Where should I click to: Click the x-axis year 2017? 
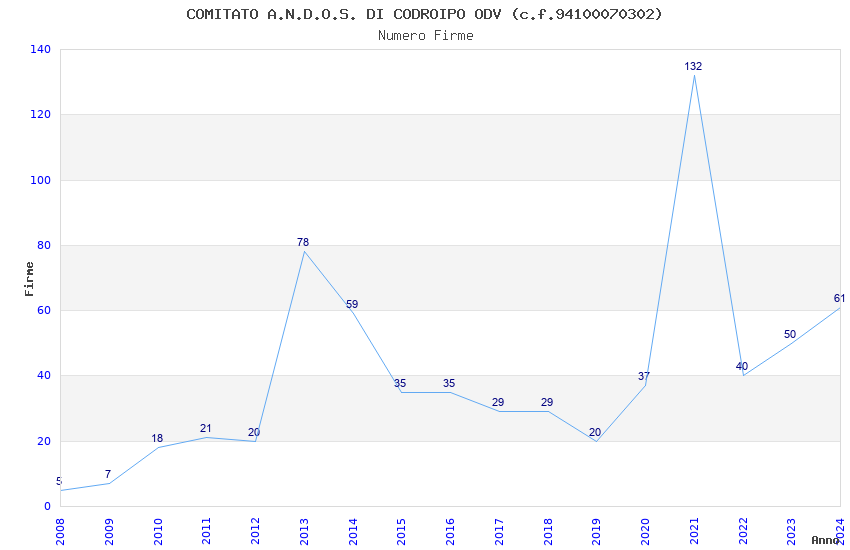click(x=499, y=531)
